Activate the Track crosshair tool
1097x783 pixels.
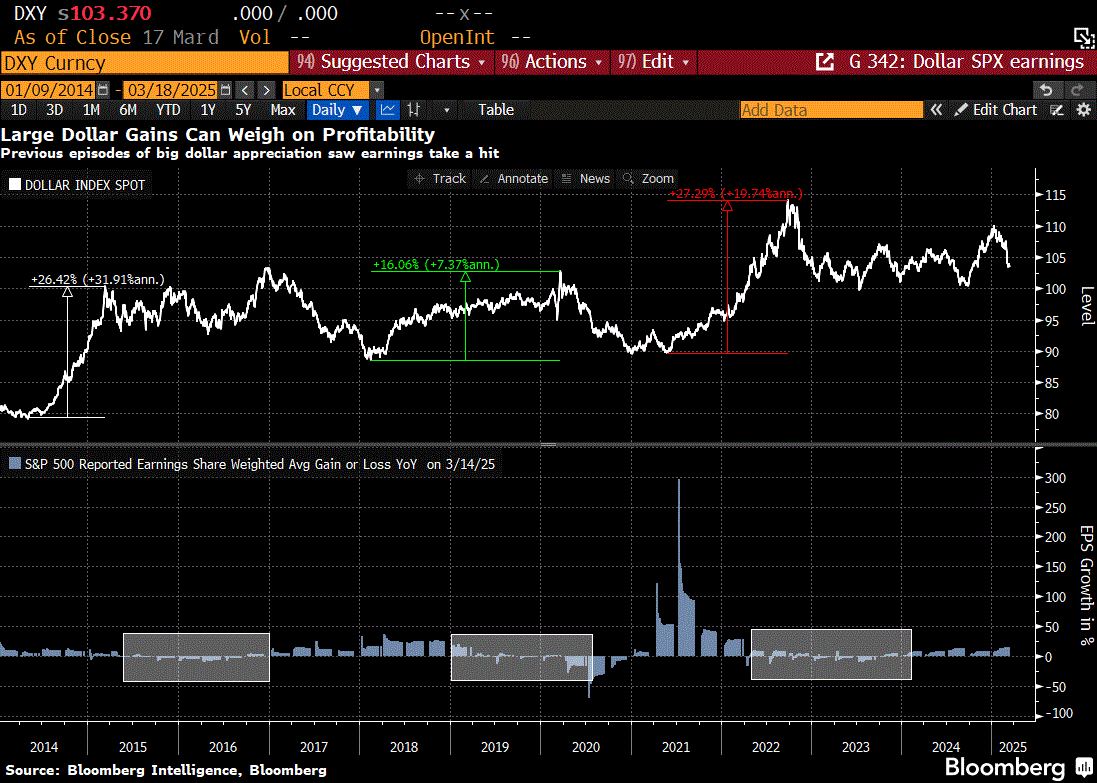439,178
